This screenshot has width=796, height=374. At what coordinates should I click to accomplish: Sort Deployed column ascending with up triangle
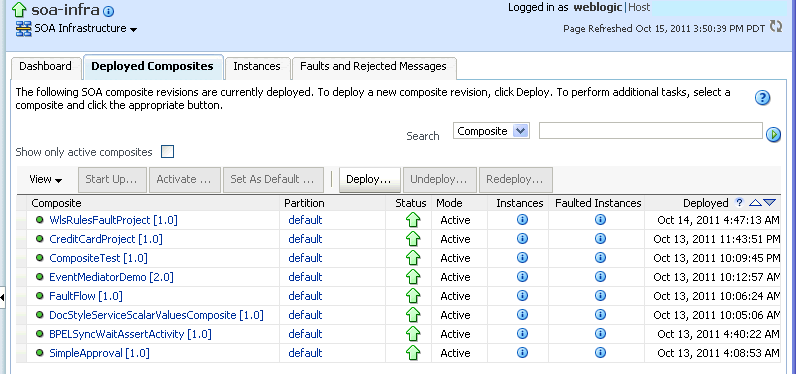tap(755, 203)
